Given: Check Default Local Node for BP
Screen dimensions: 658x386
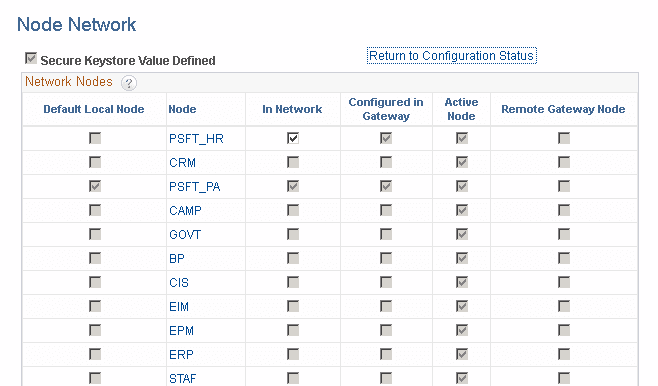Looking at the screenshot, I should 95,258.
